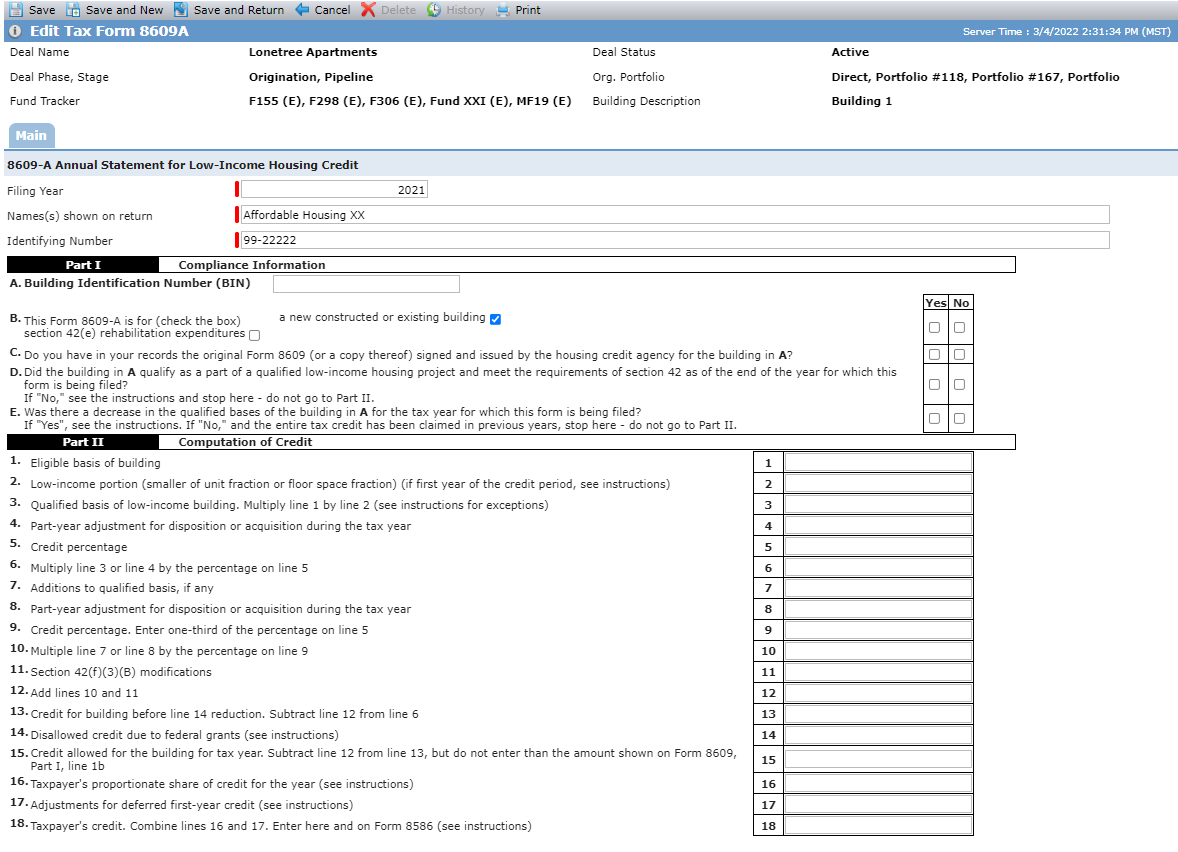This screenshot has width=1178, height=852.
Task: Check section 42(e) rehabilitation expenditures box
Action: click(x=254, y=335)
